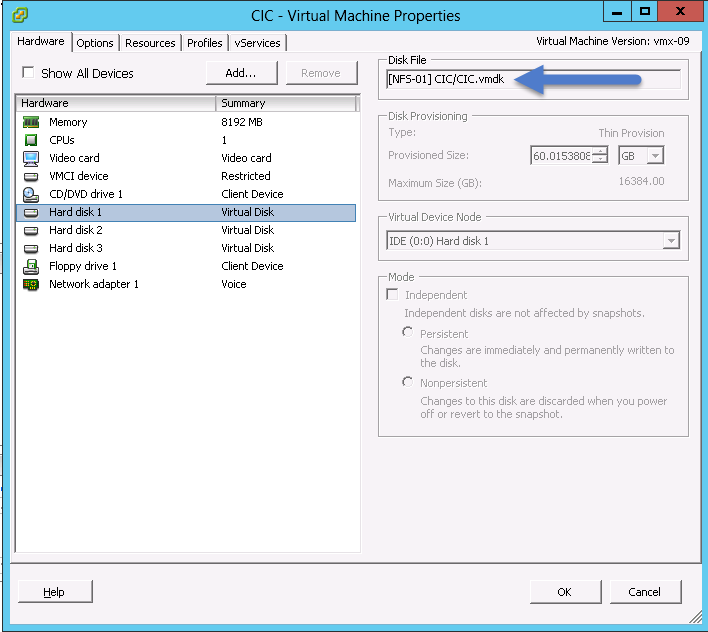The height and width of the screenshot is (632, 708).
Task: Click the Provisioned Size value field
Action: pos(561,156)
